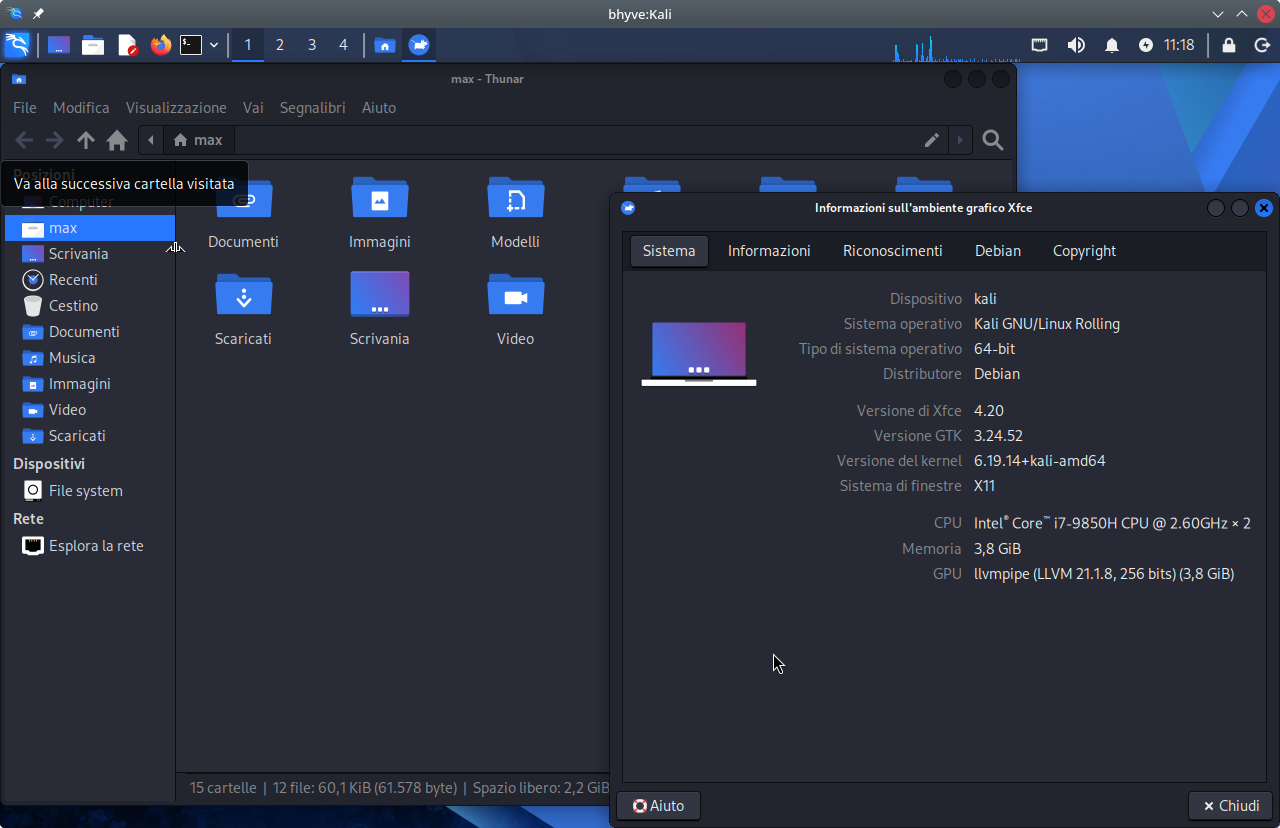This screenshot has height=828, width=1280.
Task: Click the show desktop icon in the panel
Action: coord(59,45)
